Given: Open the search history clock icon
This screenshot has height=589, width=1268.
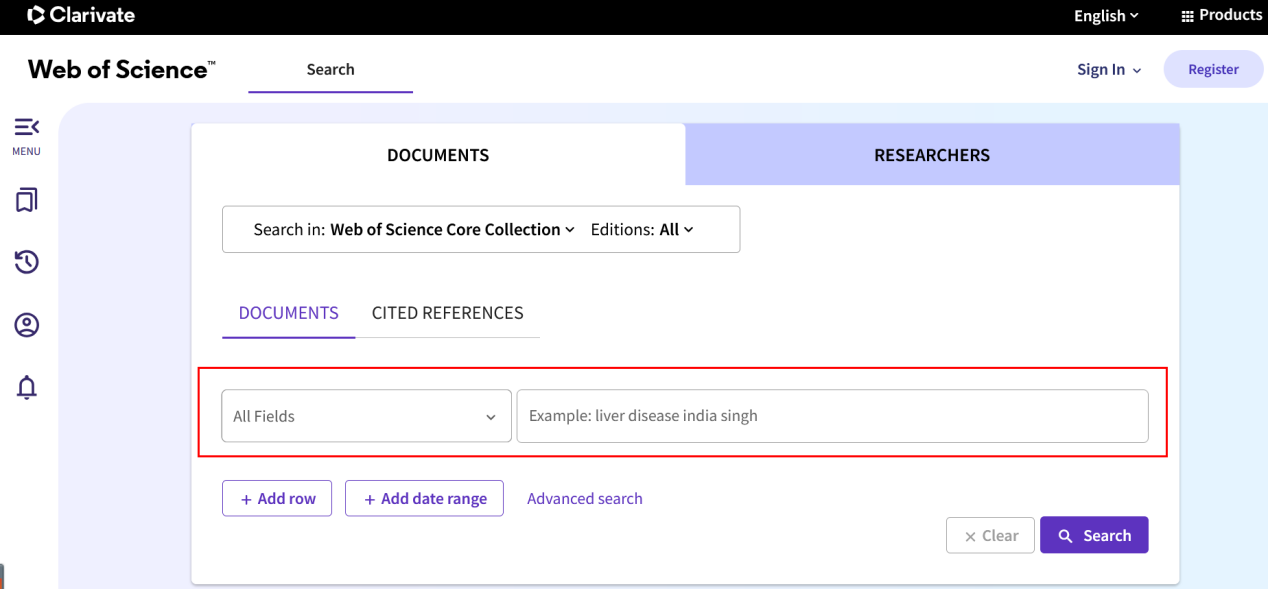Looking at the screenshot, I should pyautogui.click(x=27, y=262).
